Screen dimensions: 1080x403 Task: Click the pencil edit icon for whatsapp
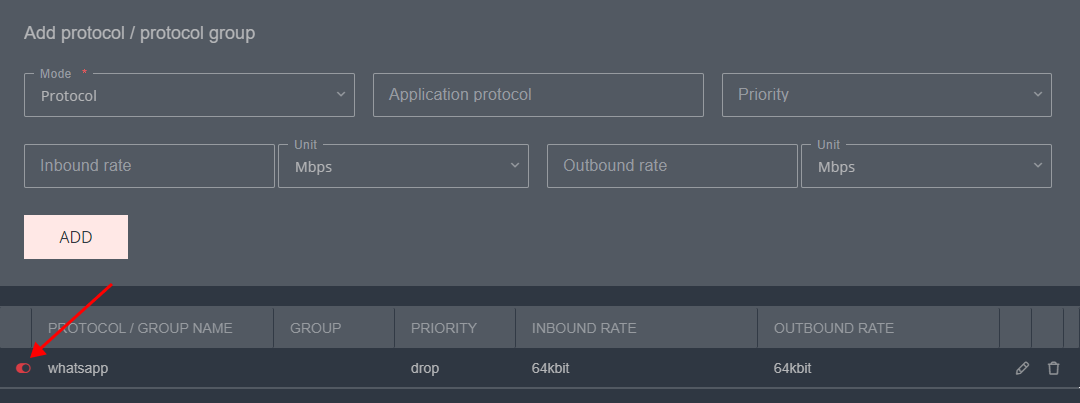tap(1022, 368)
